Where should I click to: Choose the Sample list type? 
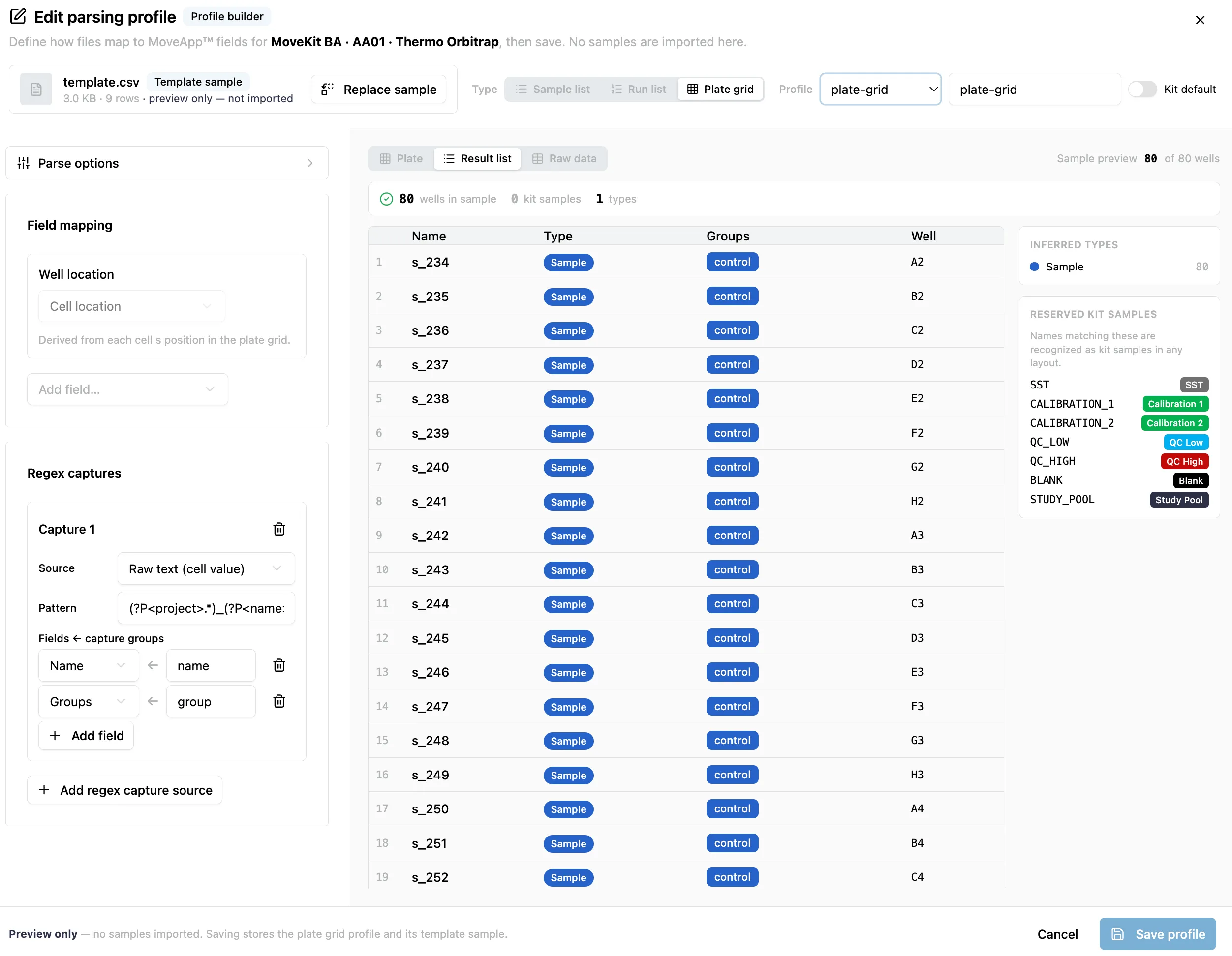(553, 89)
